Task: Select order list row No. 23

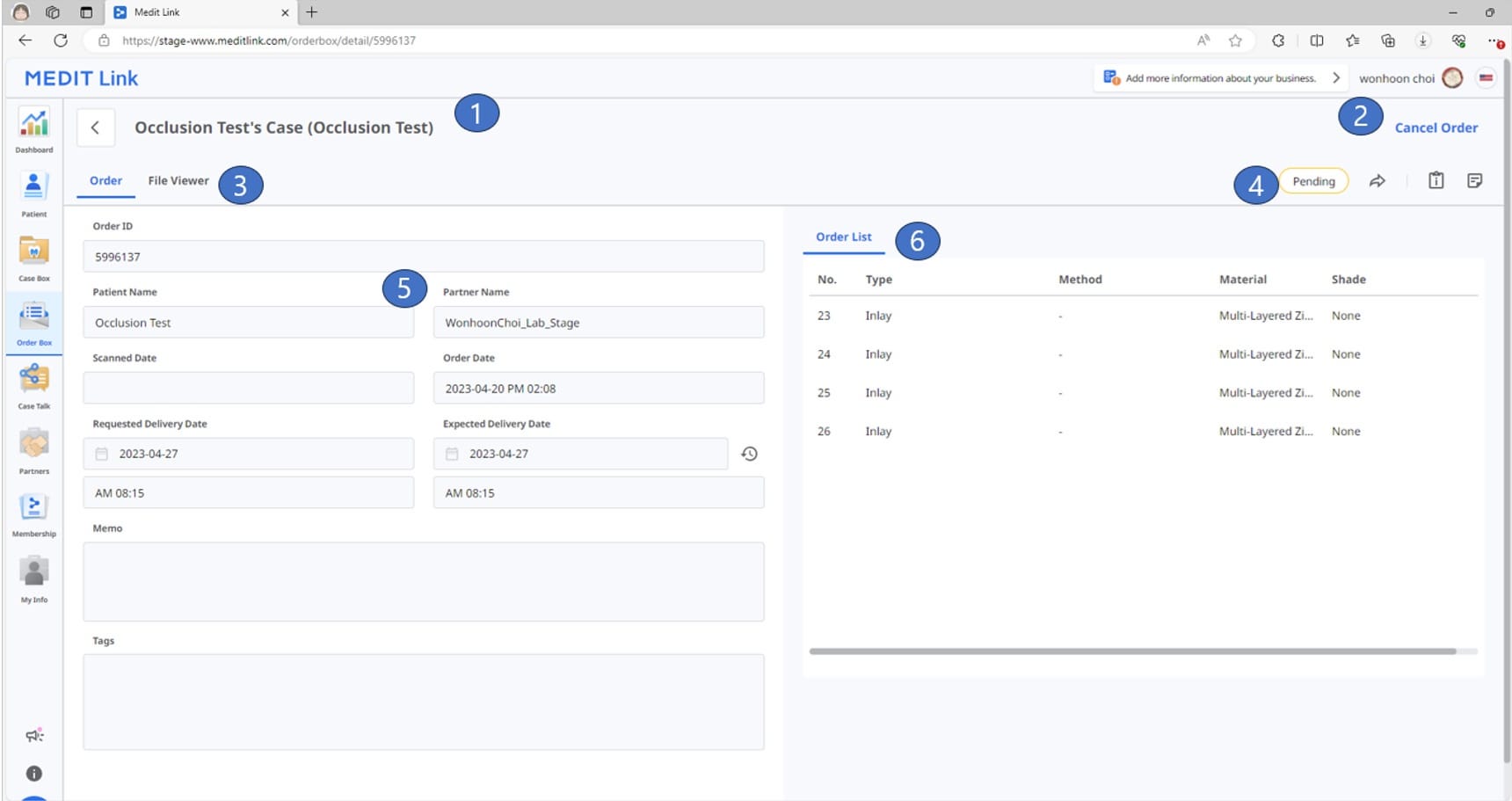Action: 1143,316
